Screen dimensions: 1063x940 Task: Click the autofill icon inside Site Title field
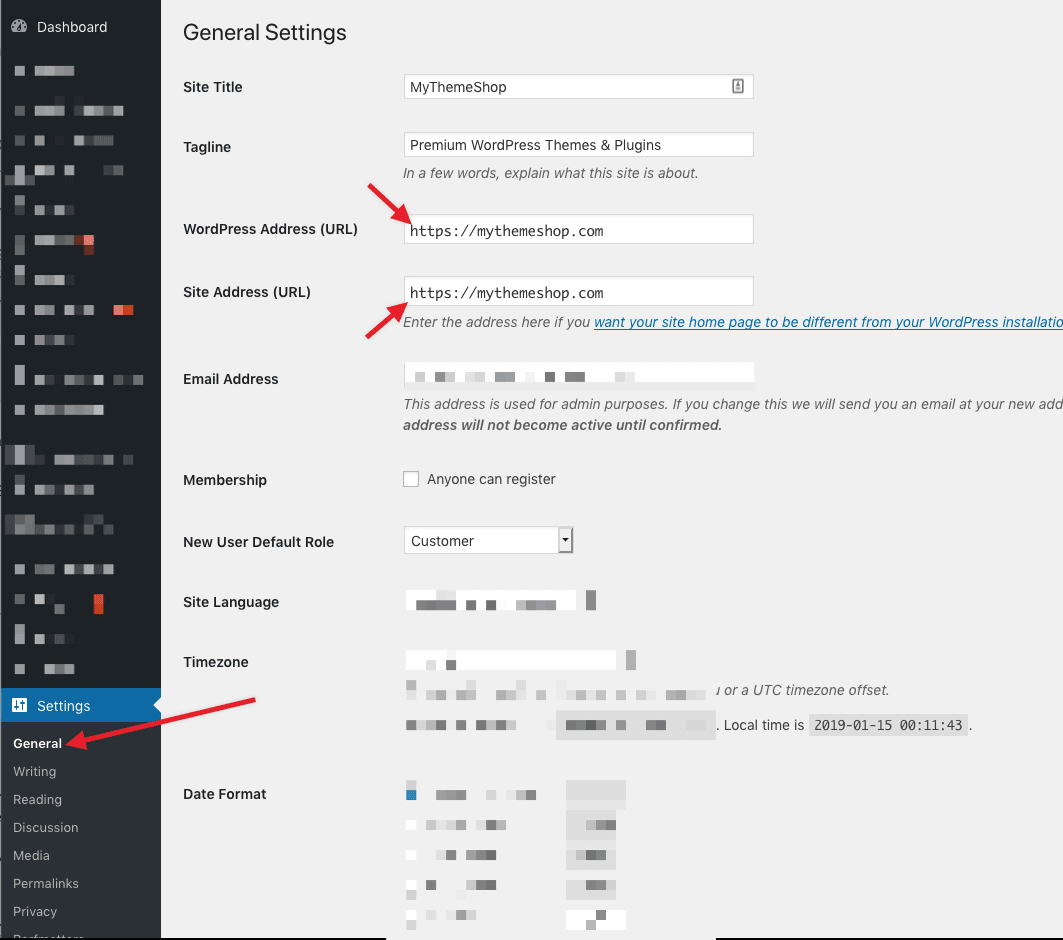tap(738, 86)
